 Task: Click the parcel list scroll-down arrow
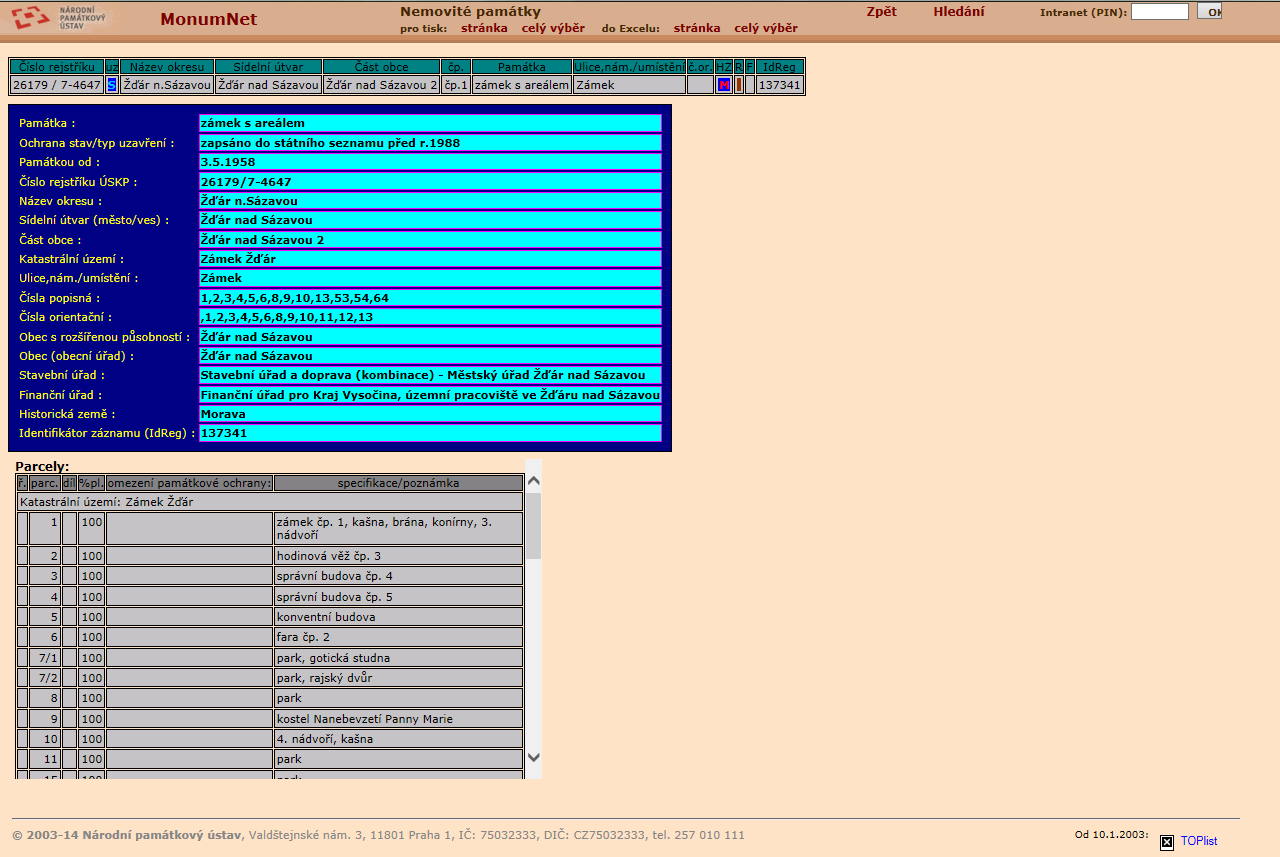point(533,758)
